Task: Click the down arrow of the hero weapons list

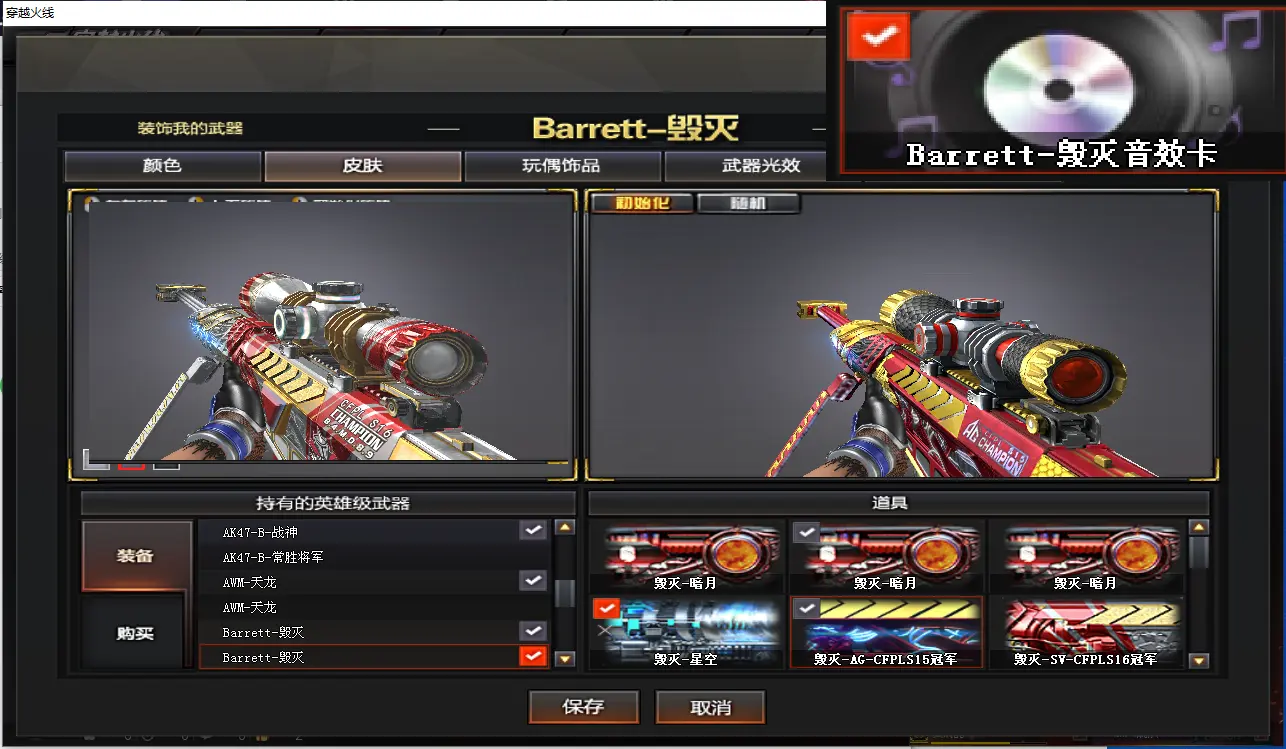Action: pyautogui.click(x=565, y=659)
